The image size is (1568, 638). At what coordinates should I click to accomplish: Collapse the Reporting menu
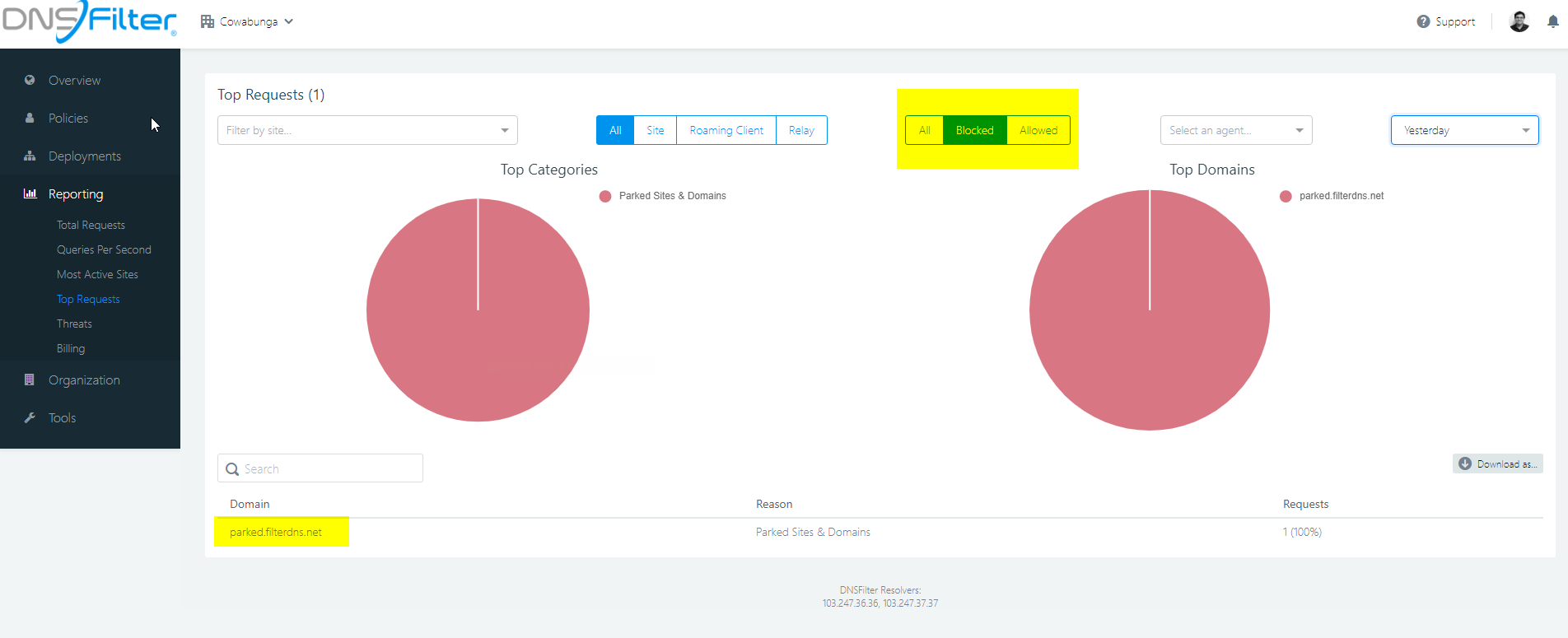point(76,194)
